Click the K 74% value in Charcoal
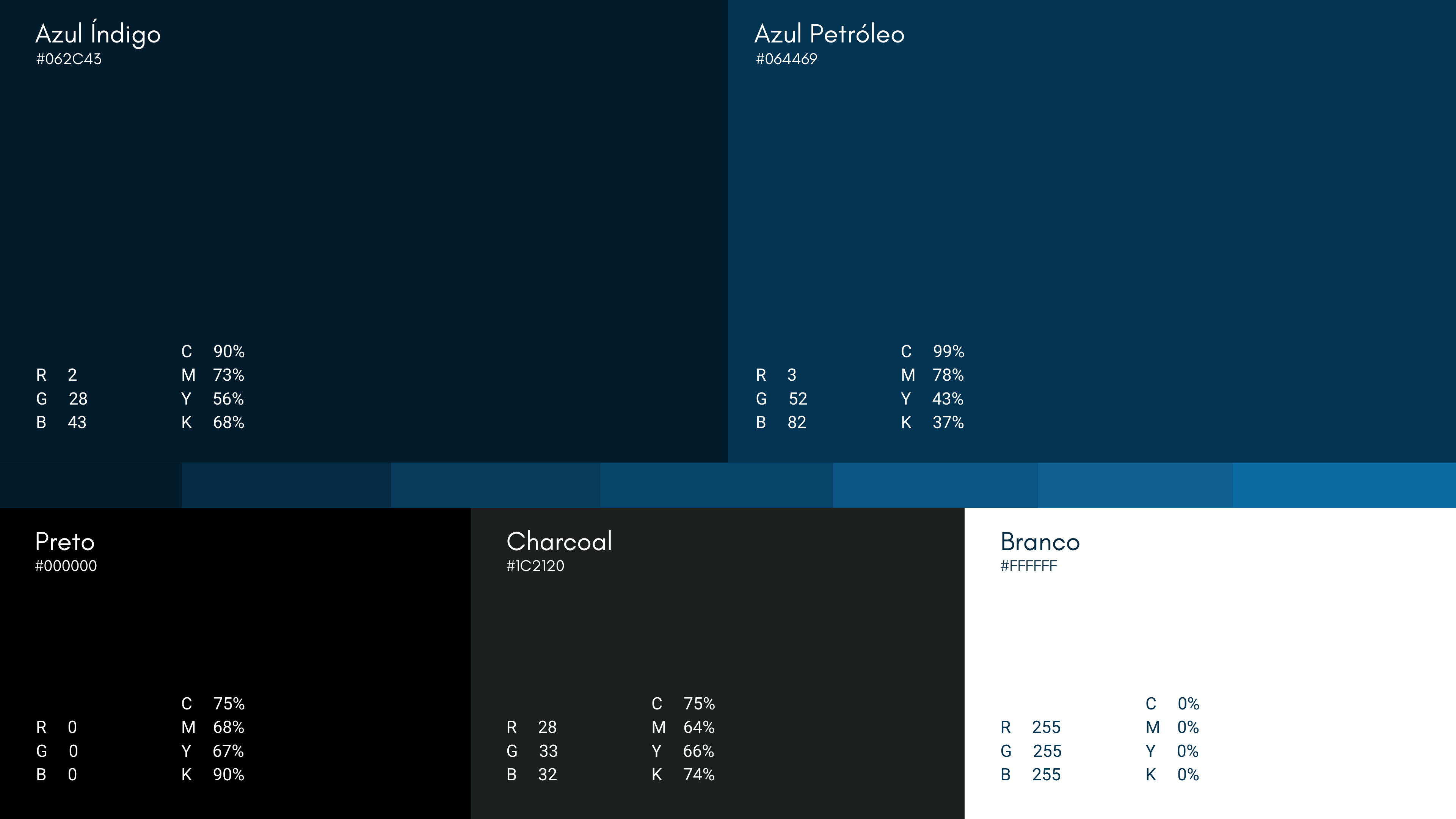This screenshot has height=819, width=1456. point(683,774)
